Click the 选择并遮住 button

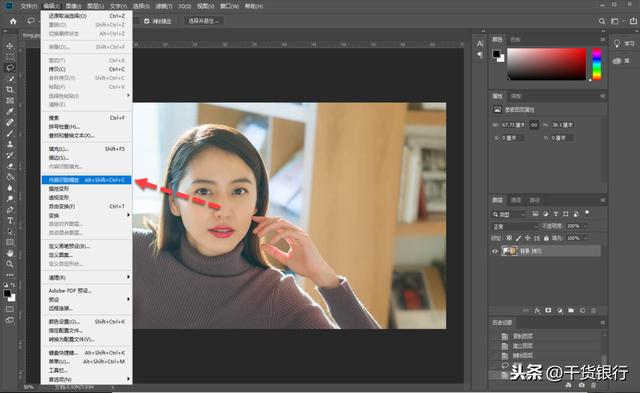[x=203, y=21]
